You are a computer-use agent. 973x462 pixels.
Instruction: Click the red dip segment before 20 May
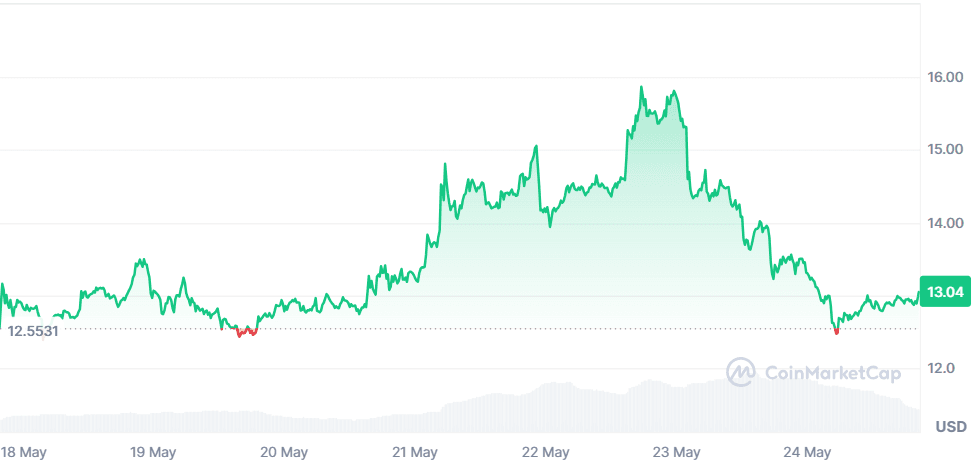click(244, 332)
